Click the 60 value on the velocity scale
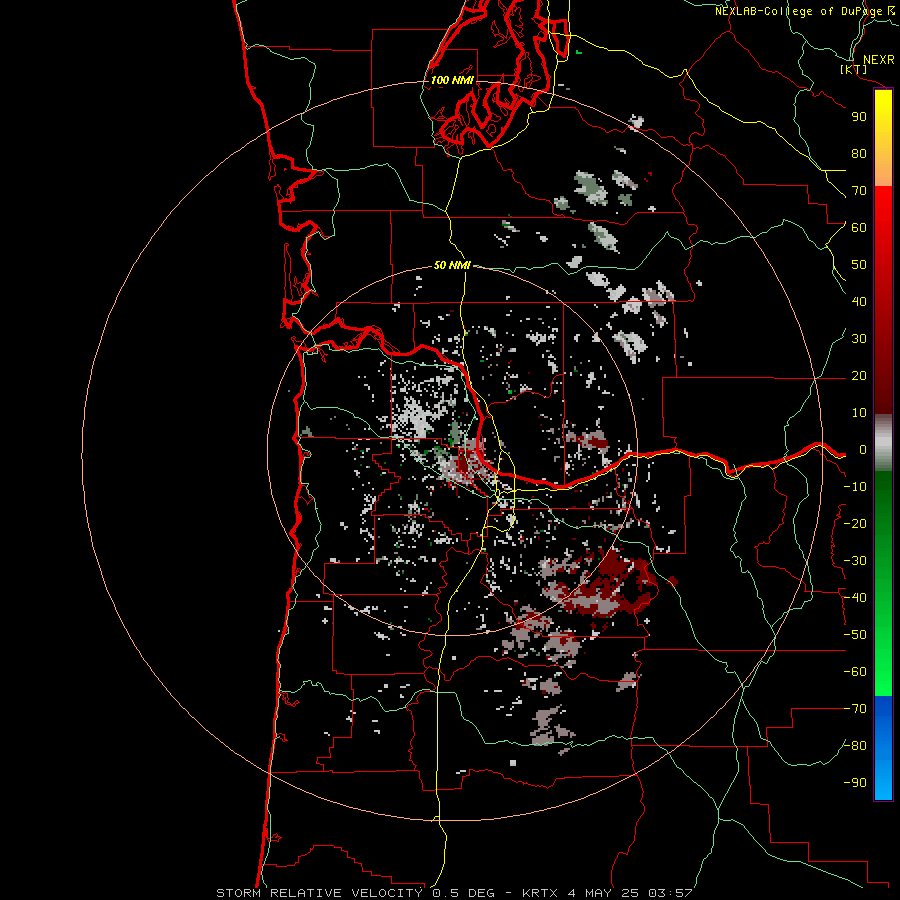The image size is (900, 900). click(859, 228)
